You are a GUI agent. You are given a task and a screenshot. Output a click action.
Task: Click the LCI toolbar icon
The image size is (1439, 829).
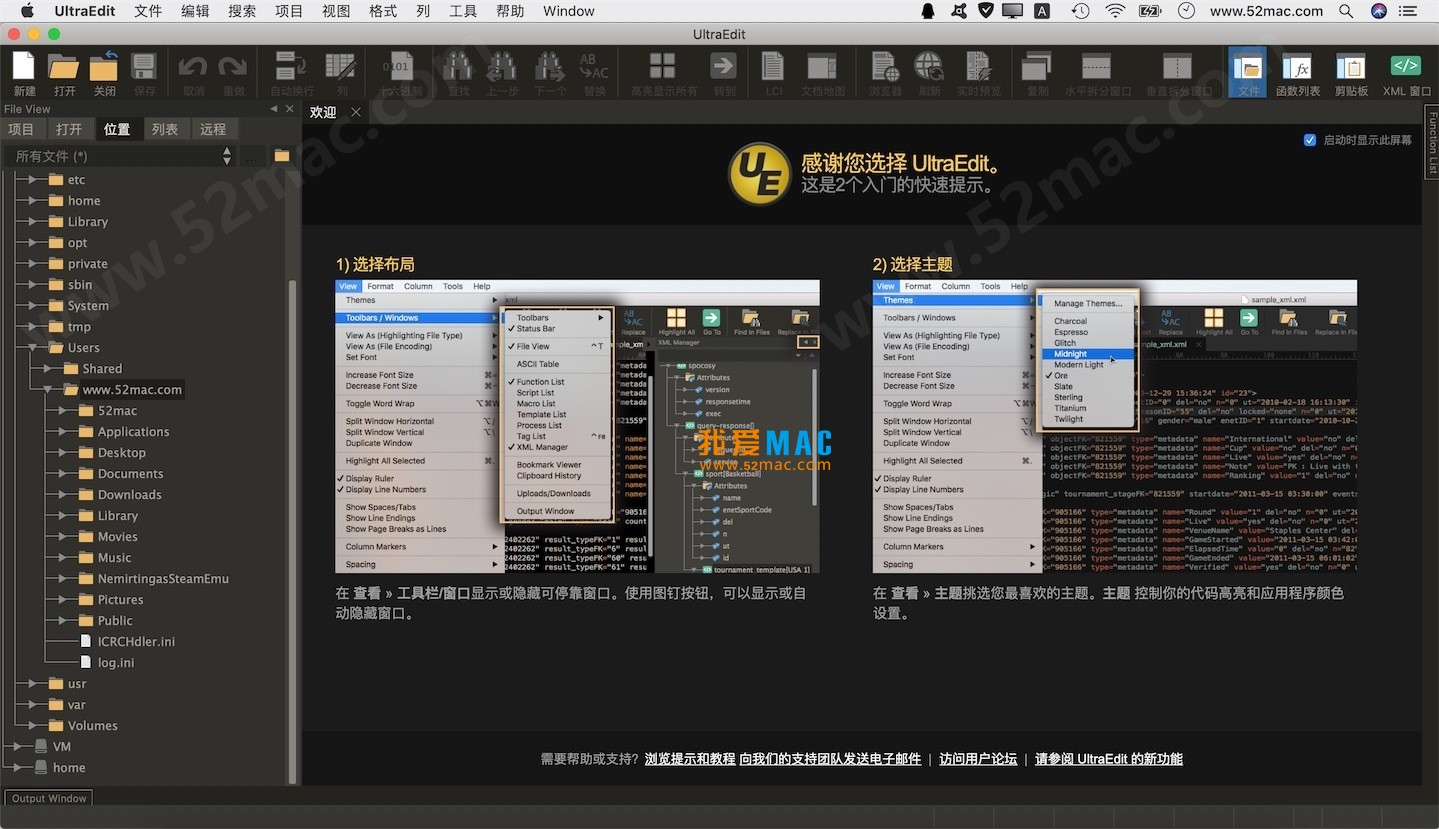tap(774, 66)
